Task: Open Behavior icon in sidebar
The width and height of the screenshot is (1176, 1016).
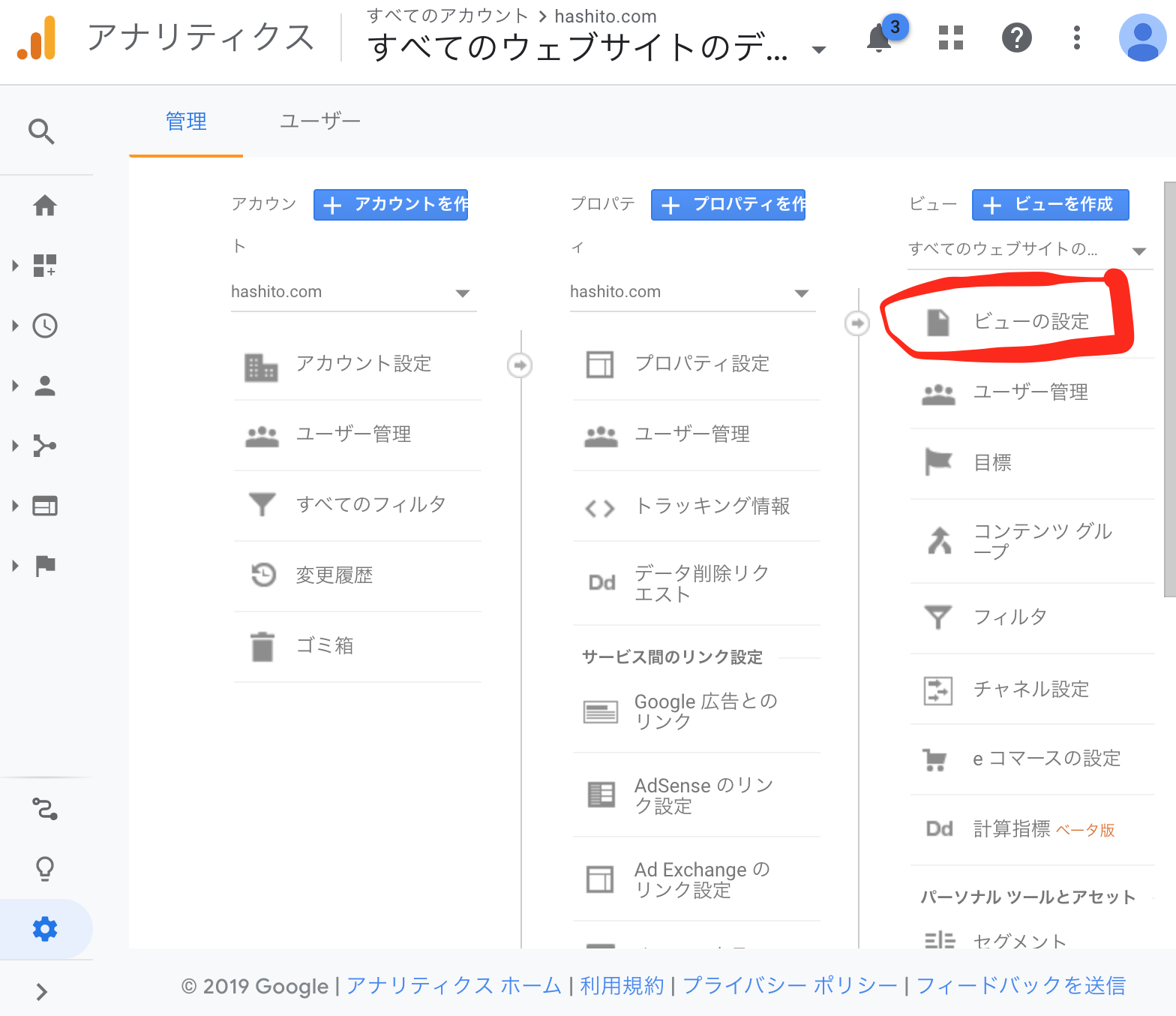Action: [45, 506]
